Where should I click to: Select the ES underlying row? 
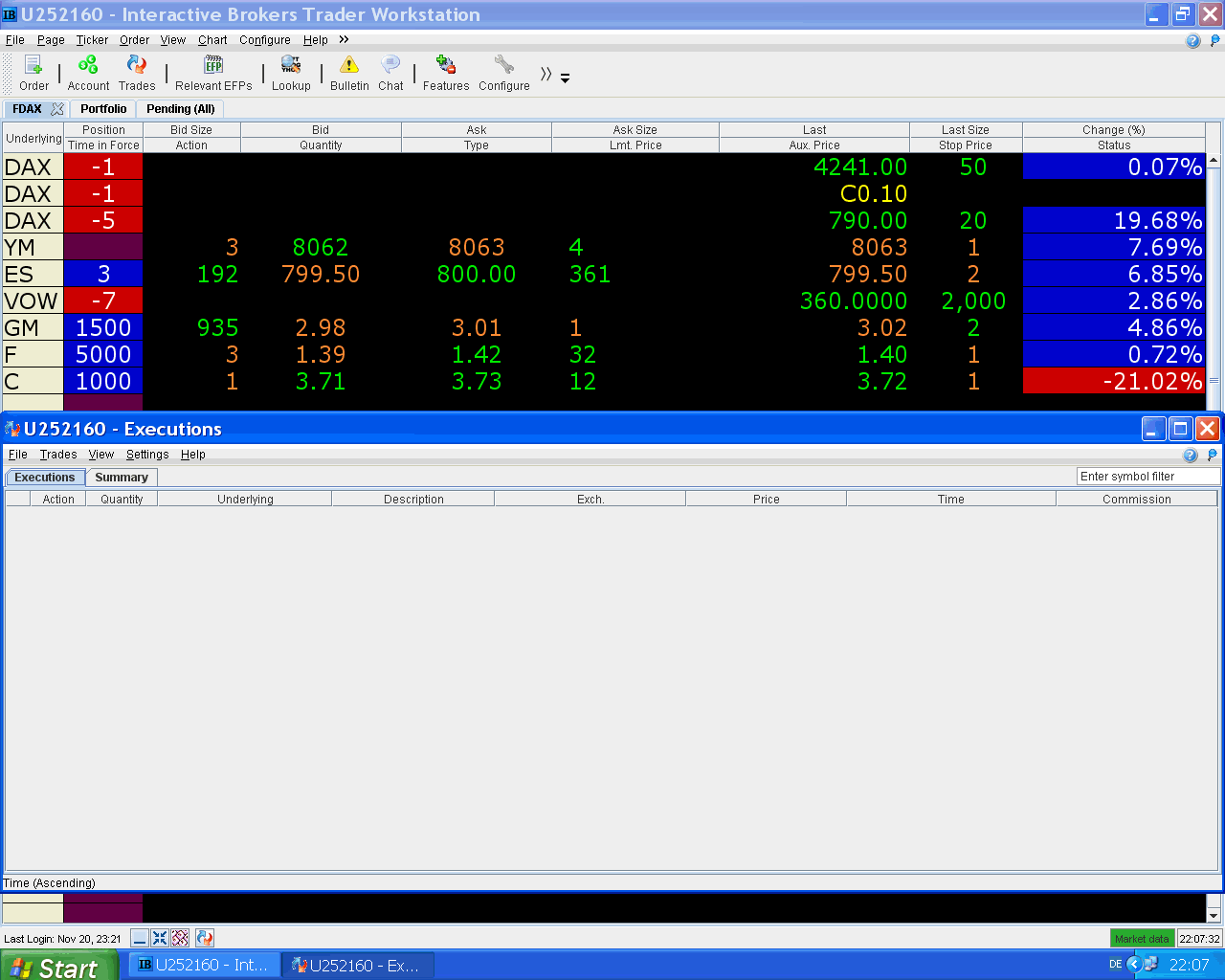pos(33,274)
